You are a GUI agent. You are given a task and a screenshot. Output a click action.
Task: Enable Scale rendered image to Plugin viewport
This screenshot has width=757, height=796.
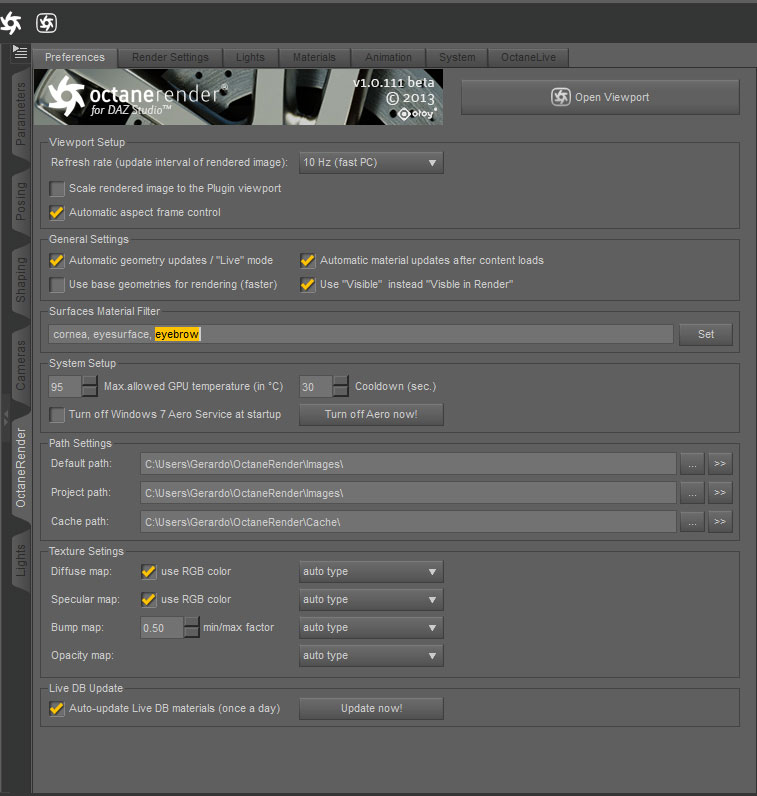click(57, 188)
